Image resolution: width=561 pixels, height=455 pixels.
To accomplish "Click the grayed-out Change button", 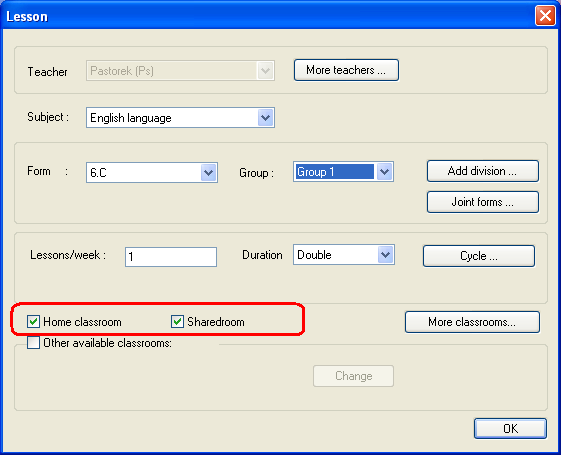I will point(353,376).
